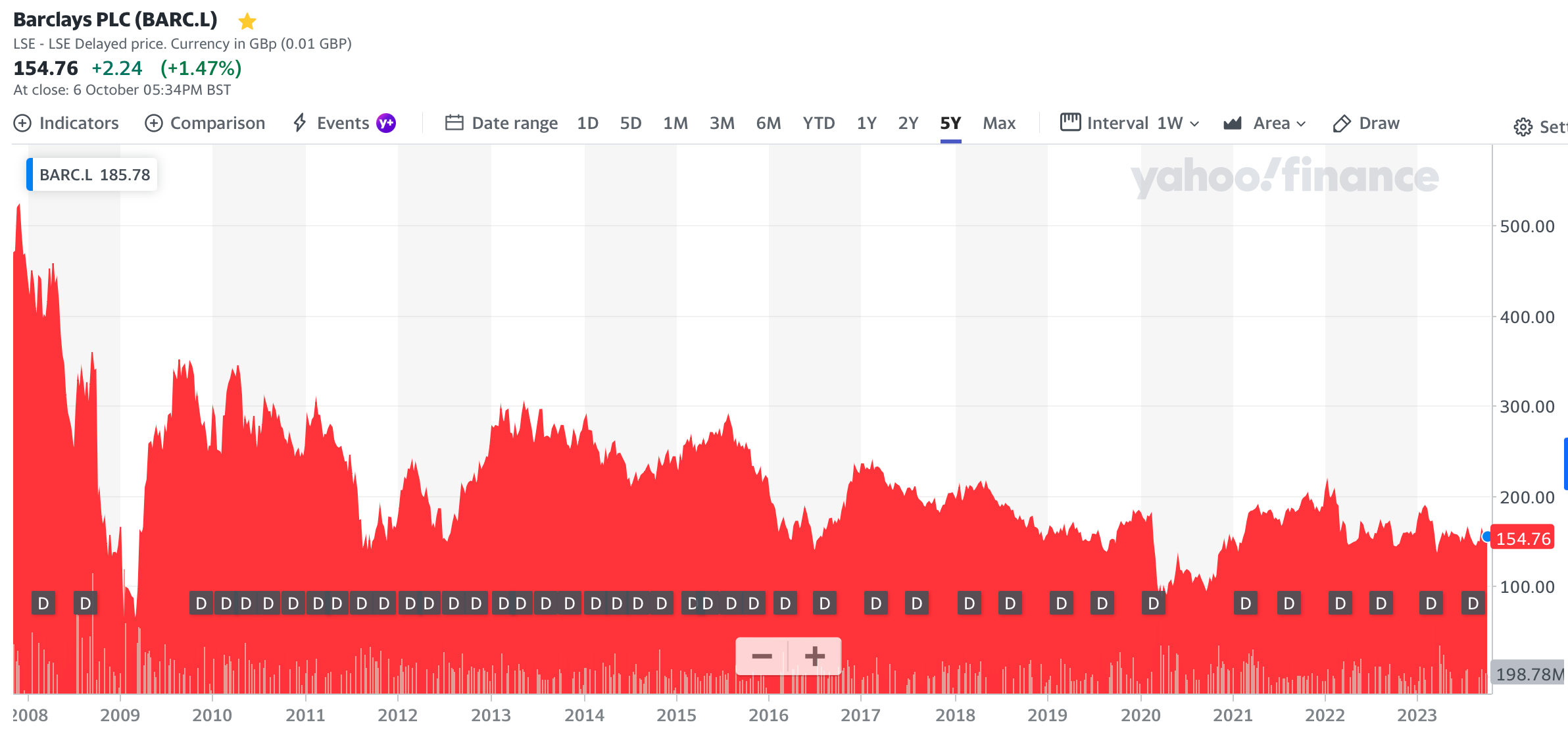Select the 5Y range
Screen dimensions: 1568x737
click(x=950, y=123)
